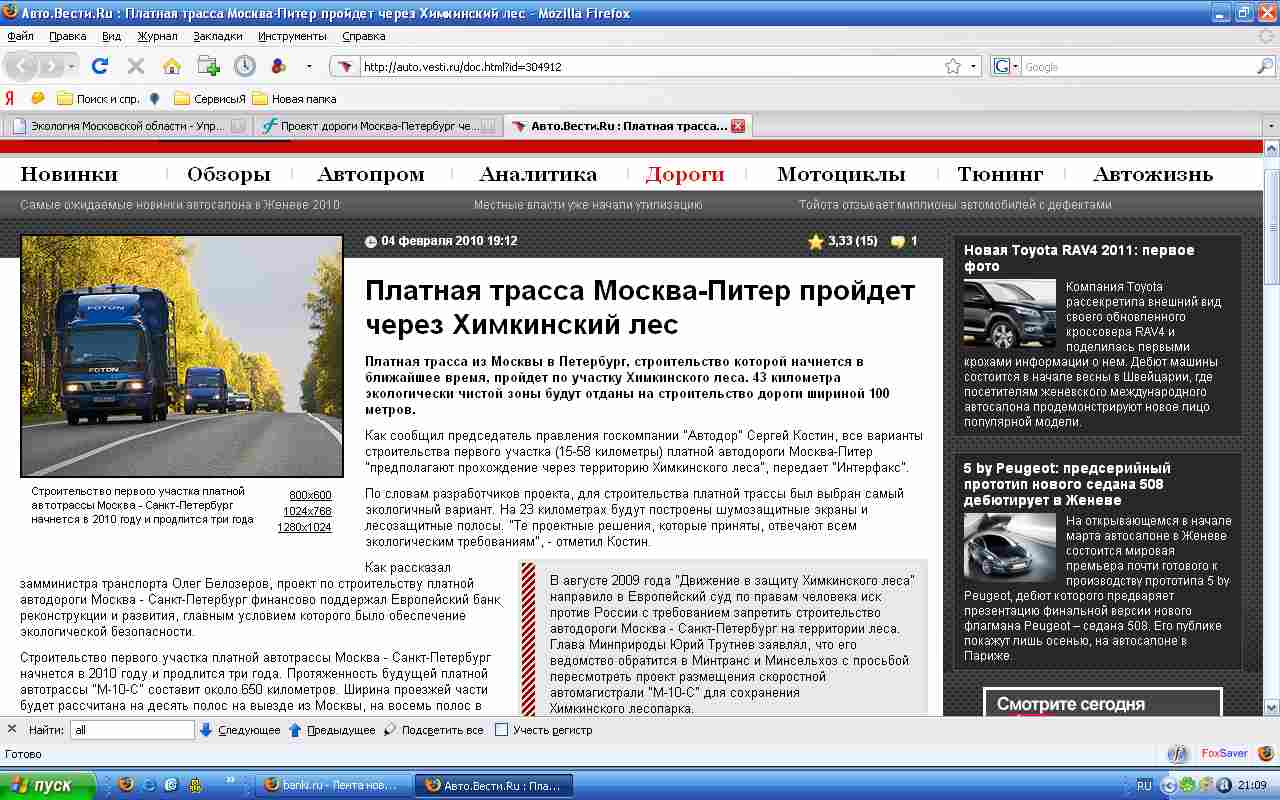The image size is (1280, 800).
Task: Click the article rating star icon
Action: tap(816, 241)
